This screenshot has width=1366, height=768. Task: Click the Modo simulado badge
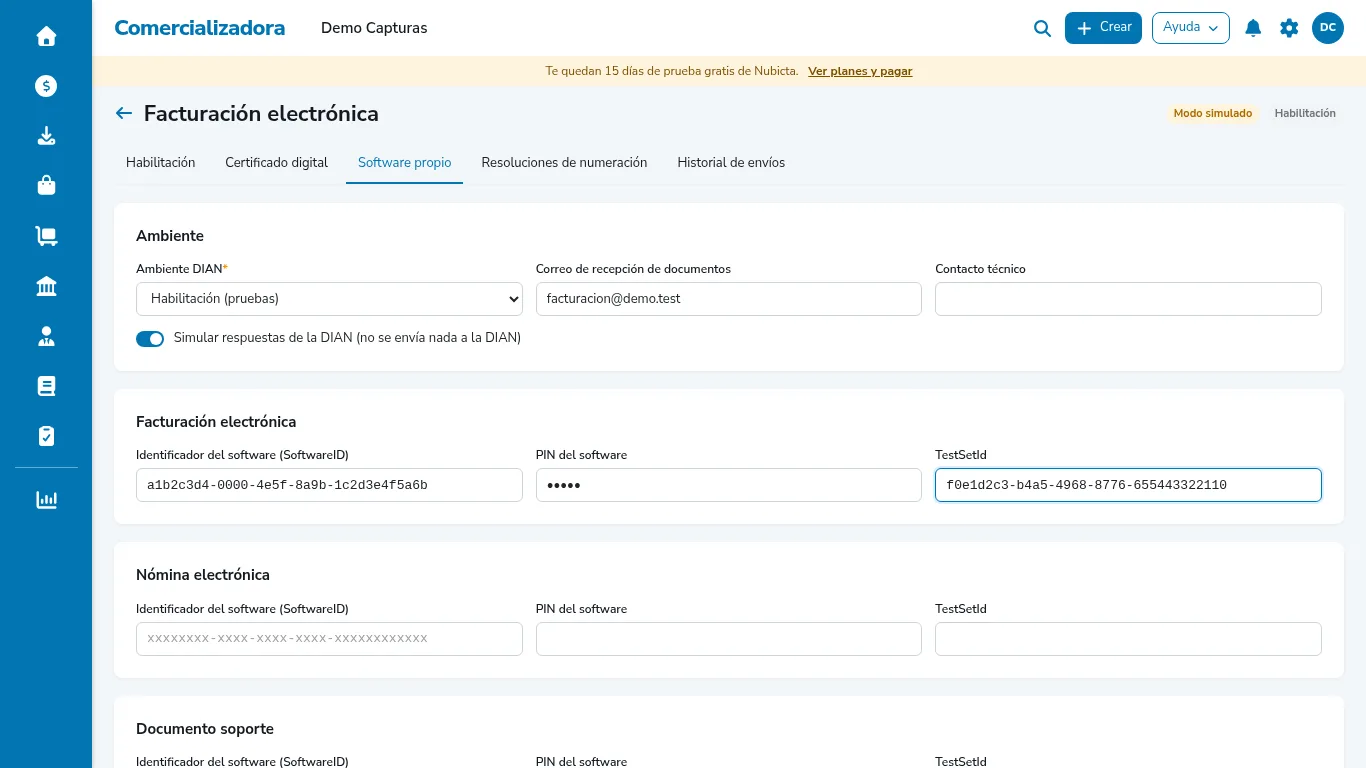point(1213,114)
